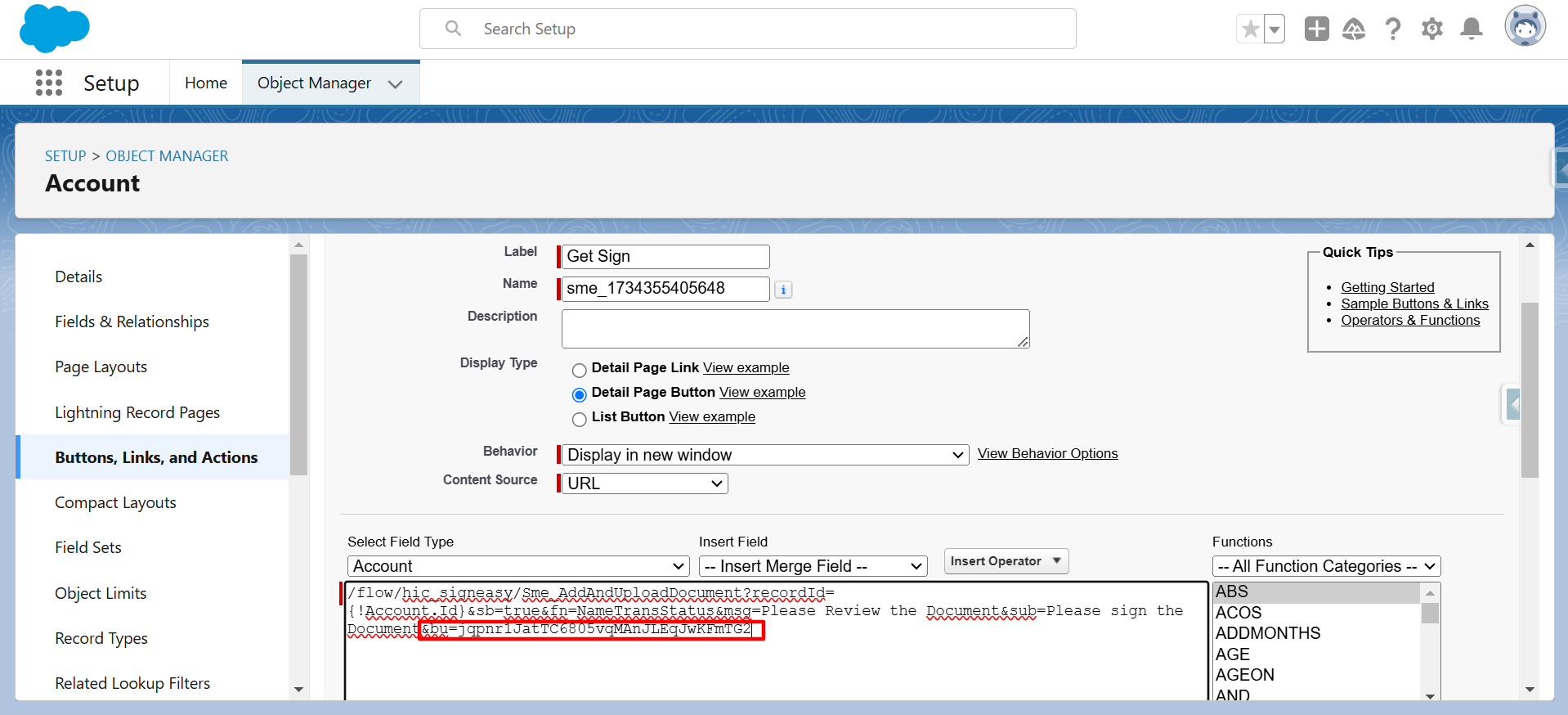Open Related Lookup Filters

(x=132, y=683)
